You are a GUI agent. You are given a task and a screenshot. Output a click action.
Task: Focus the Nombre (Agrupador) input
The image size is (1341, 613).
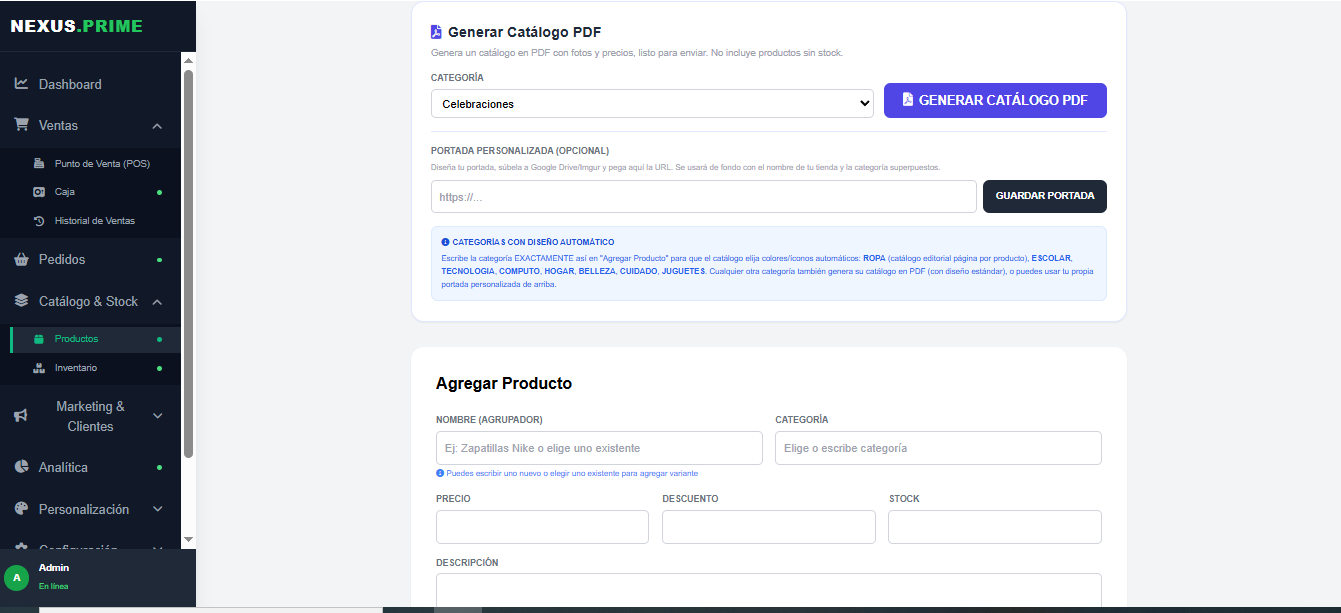pyautogui.click(x=599, y=448)
